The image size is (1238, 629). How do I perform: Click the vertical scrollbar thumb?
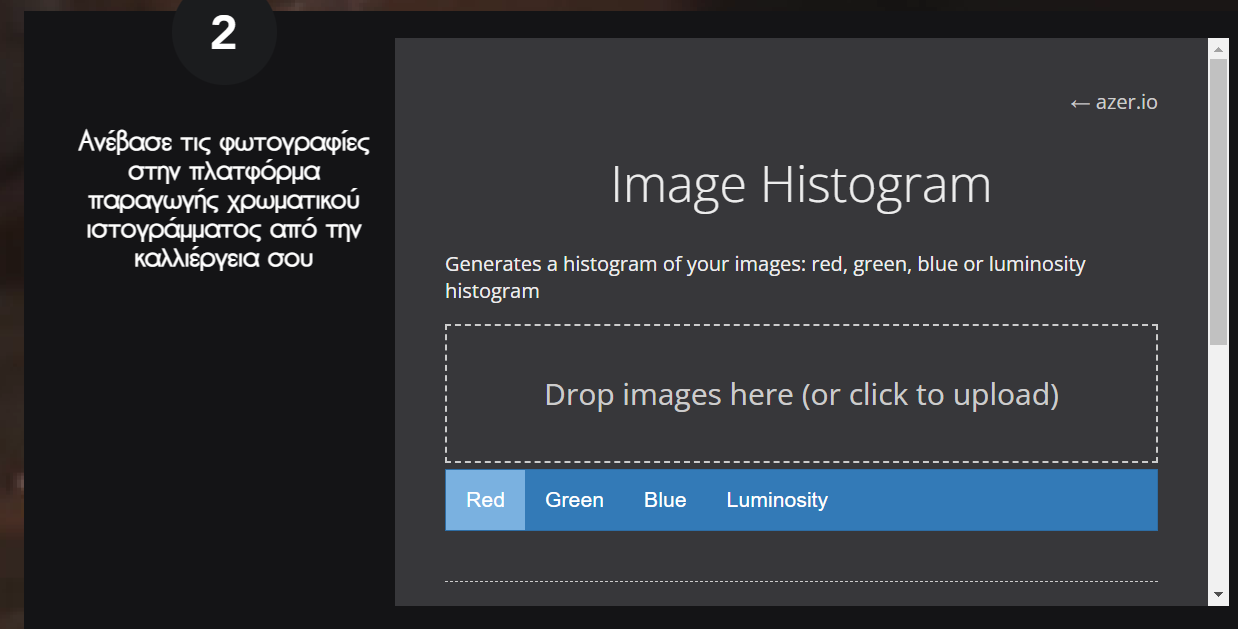tap(1218, 200)
